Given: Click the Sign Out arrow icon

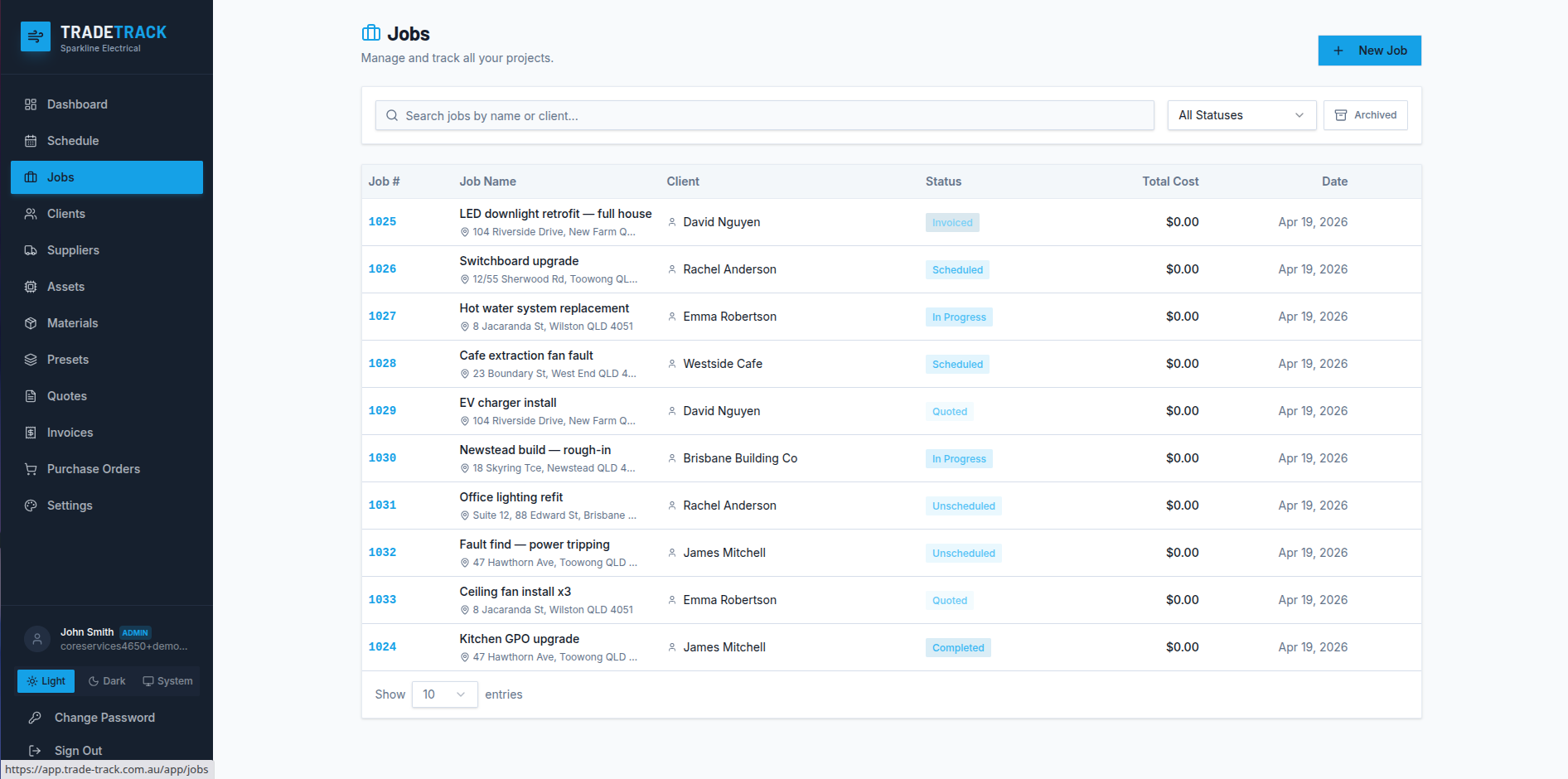Looking at the screenshot, I should tap(35, 751).
